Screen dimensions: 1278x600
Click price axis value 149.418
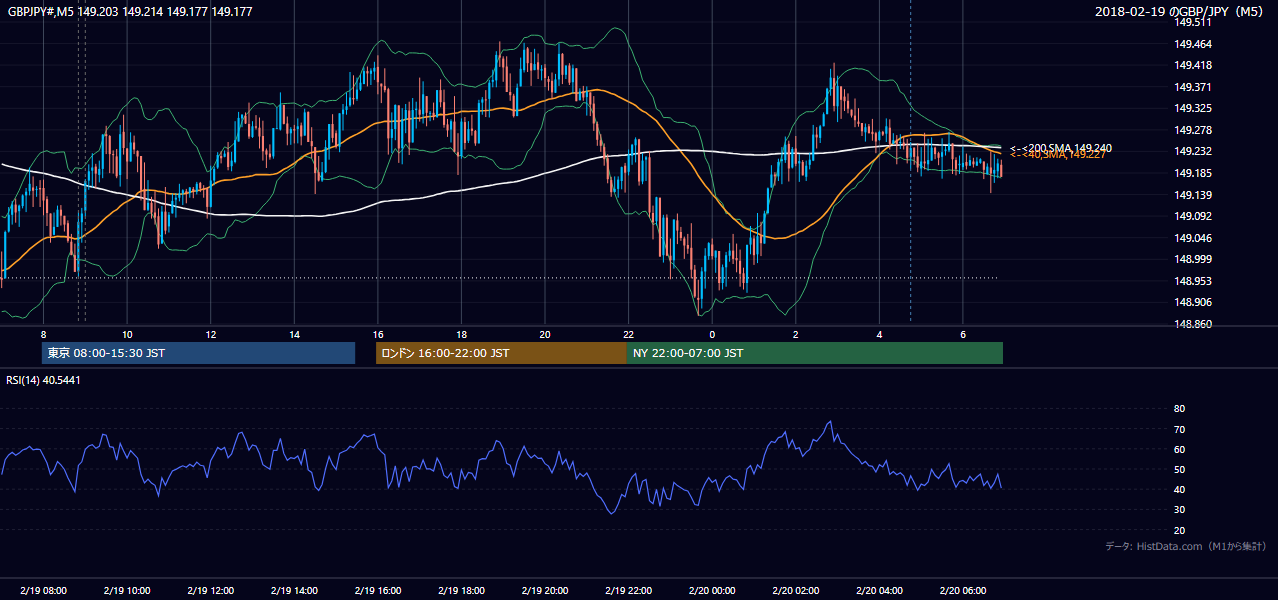coord(1193,66)
